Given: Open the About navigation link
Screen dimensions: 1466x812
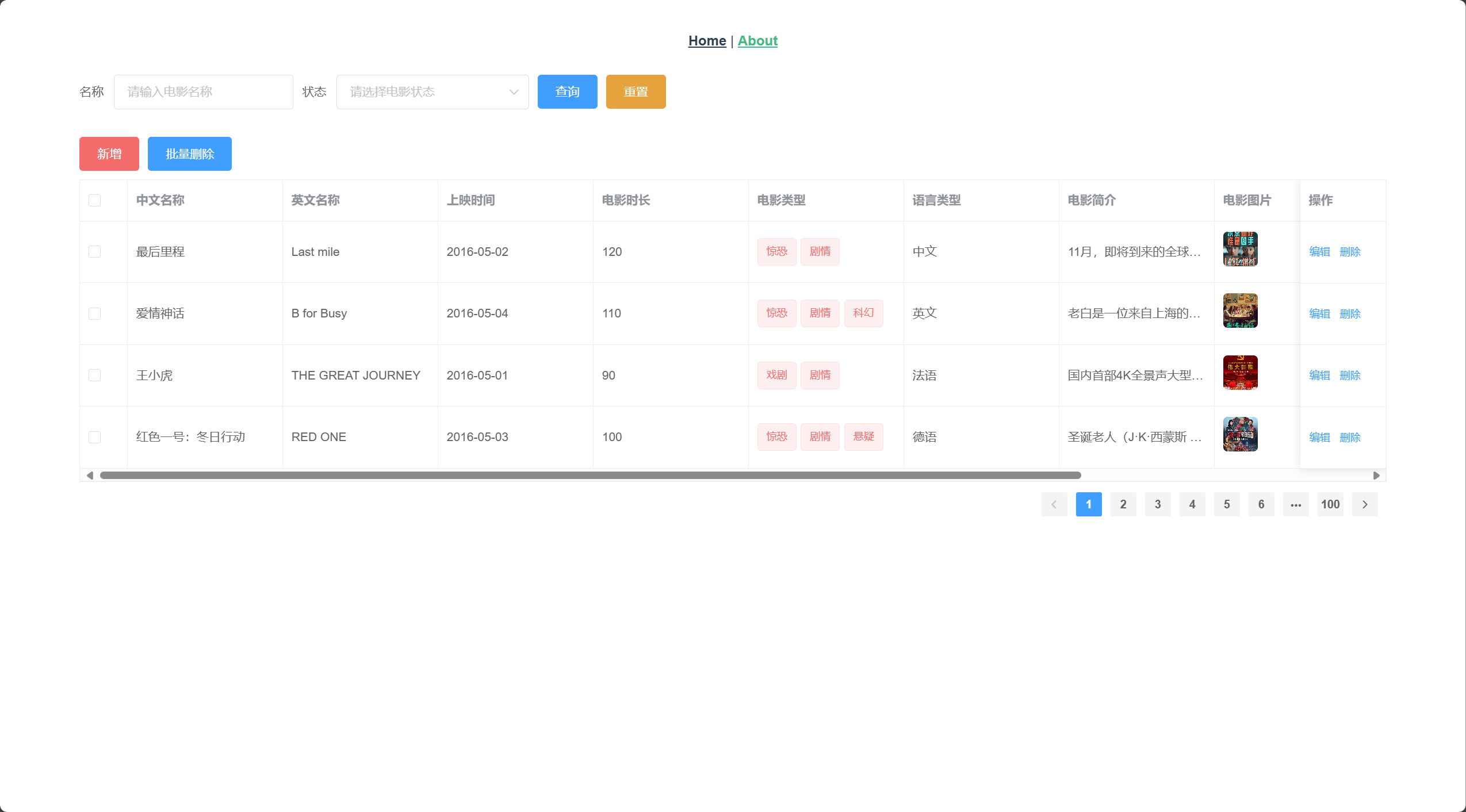Looking at the screenshot, I should click(757, 41).
